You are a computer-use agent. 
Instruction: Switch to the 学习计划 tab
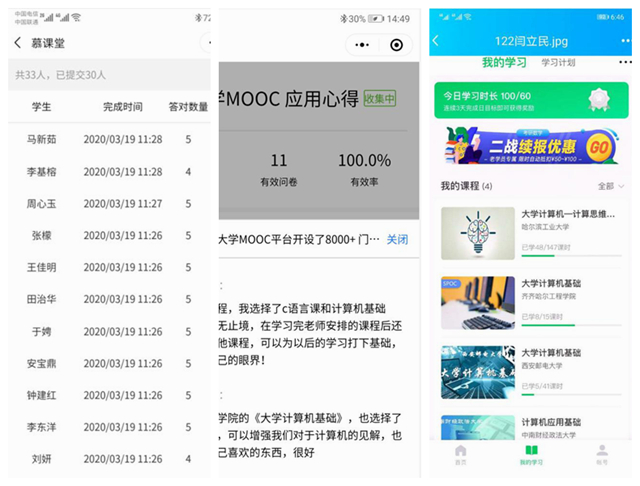tap(558, 63)
